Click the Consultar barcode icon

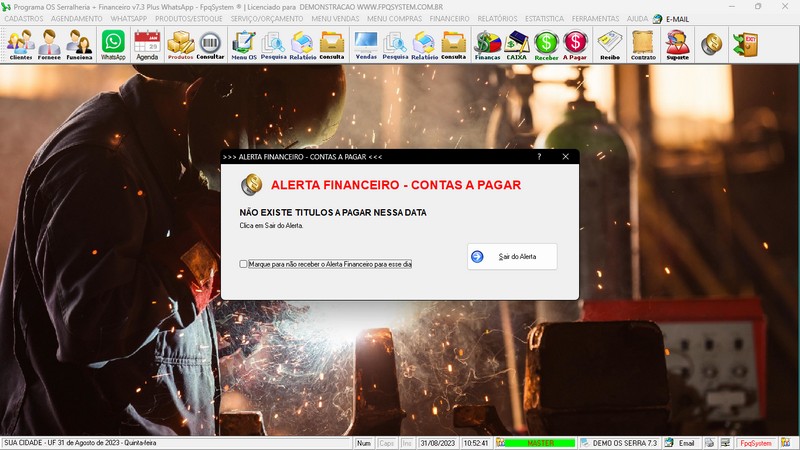(210, 44)
